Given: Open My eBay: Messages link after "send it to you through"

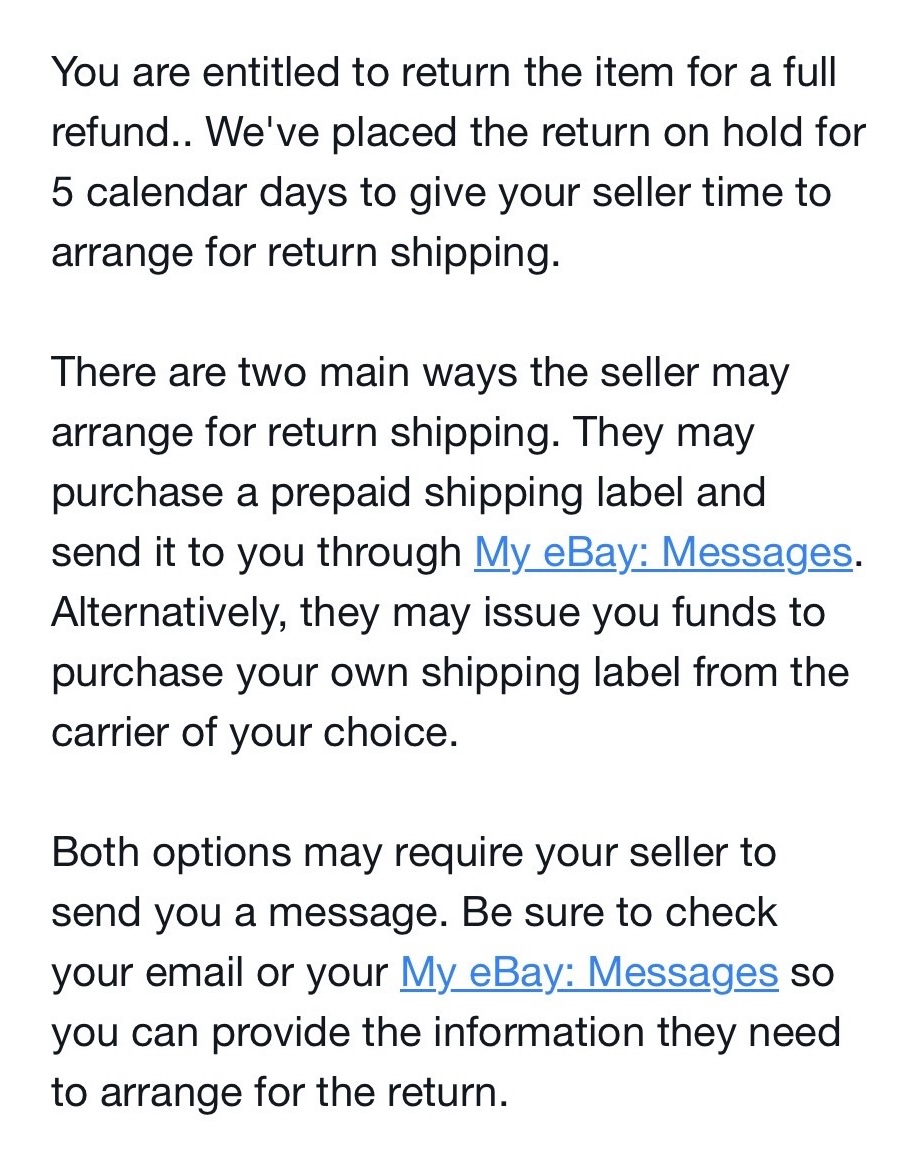Looking at the screenshot, I should [662, 552].
